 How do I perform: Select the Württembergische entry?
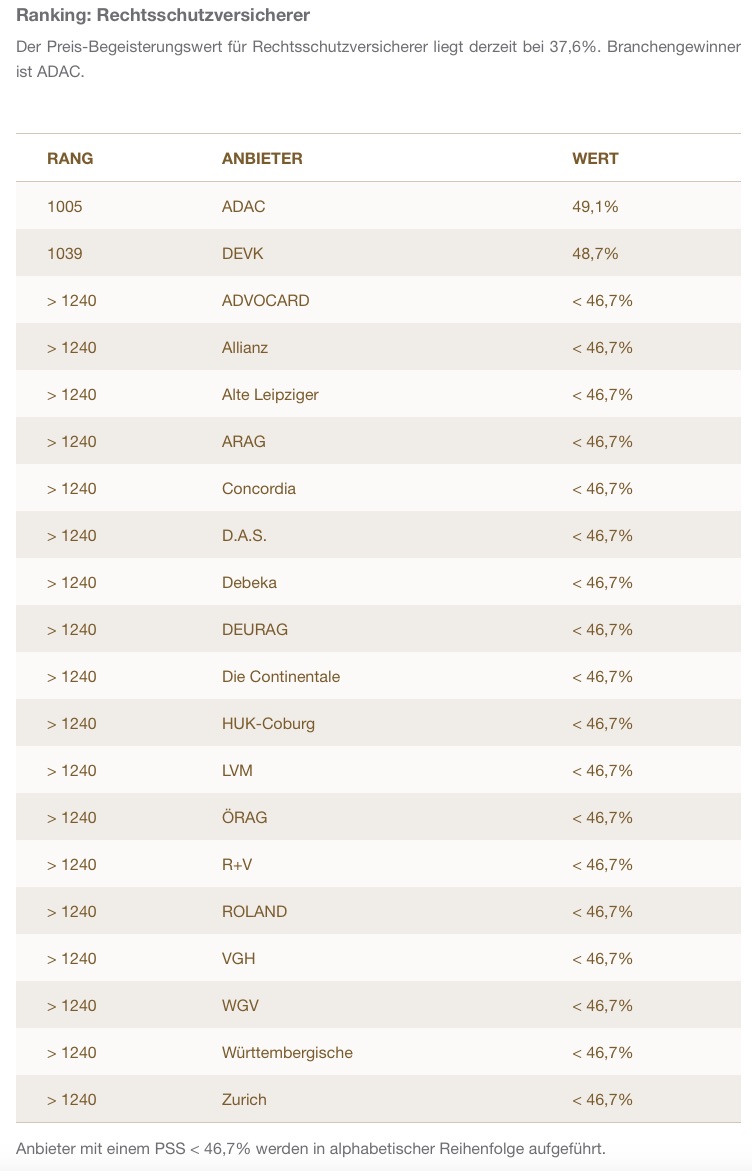click(287, 1052)
